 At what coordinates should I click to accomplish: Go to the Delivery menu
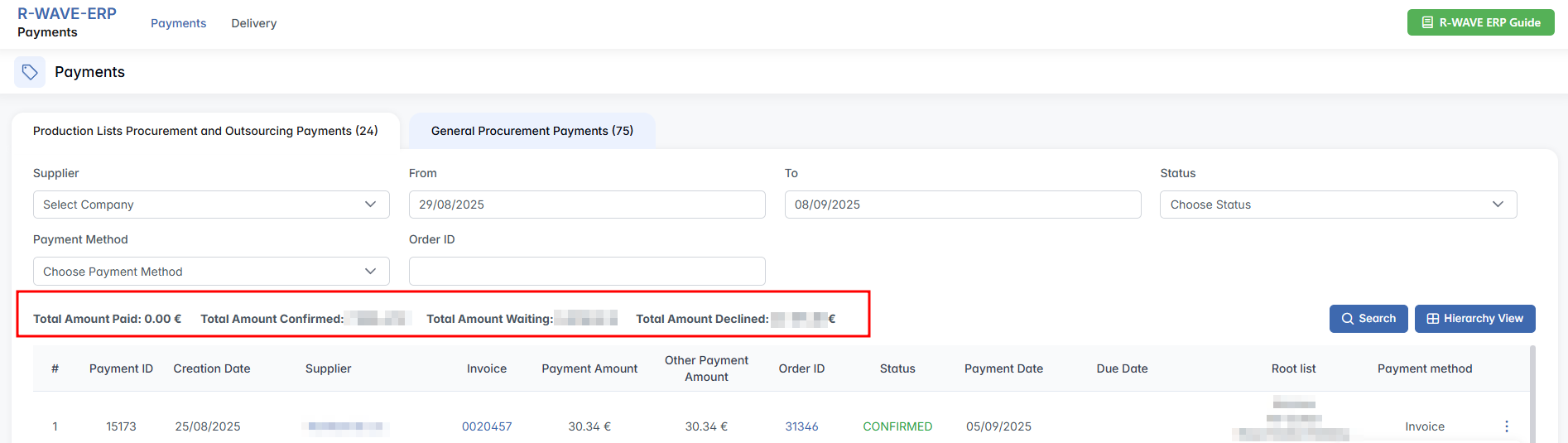click(x=253, y=23)
